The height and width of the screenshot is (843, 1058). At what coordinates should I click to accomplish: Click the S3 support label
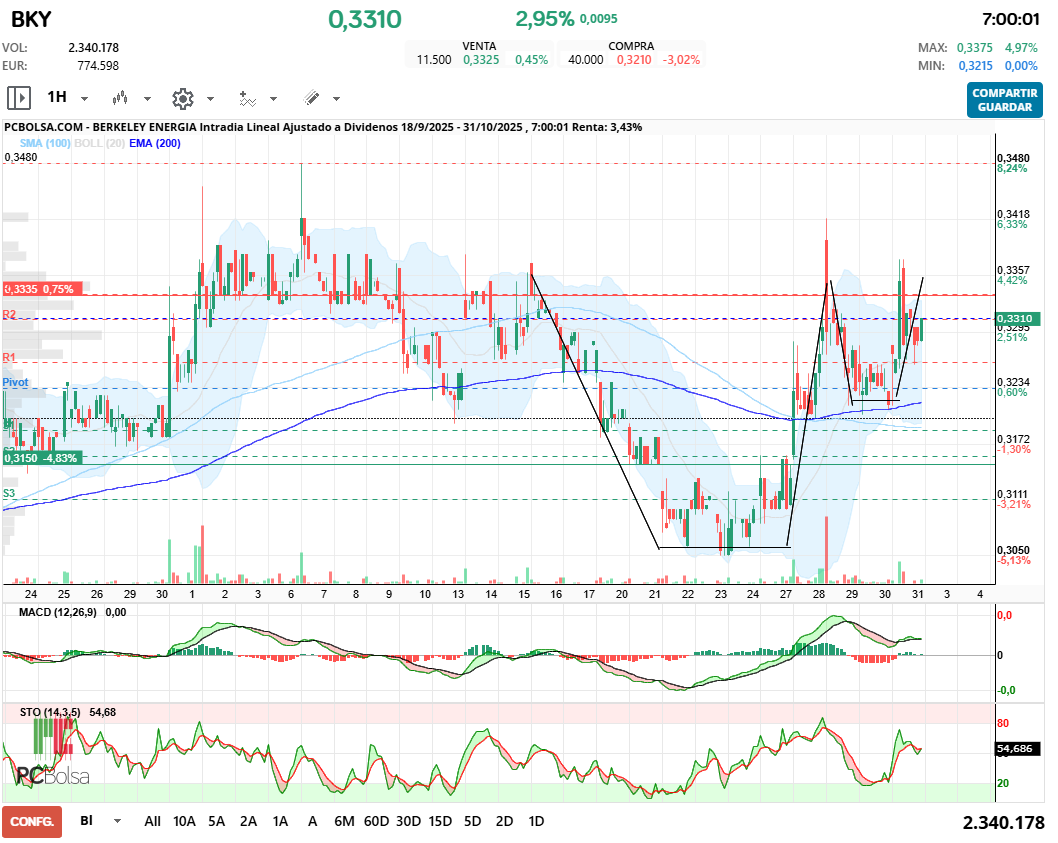pyautogui.click(x=9, y=493)
